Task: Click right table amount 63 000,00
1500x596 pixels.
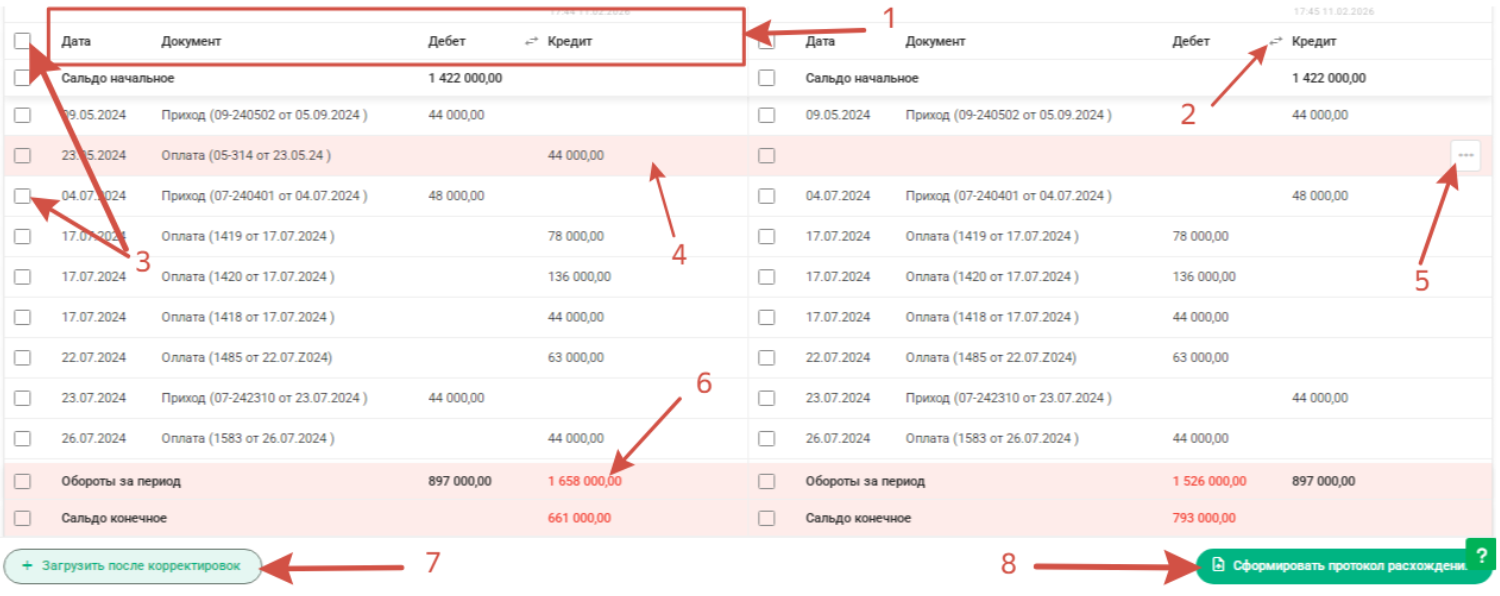Action: click(1200, 357)
